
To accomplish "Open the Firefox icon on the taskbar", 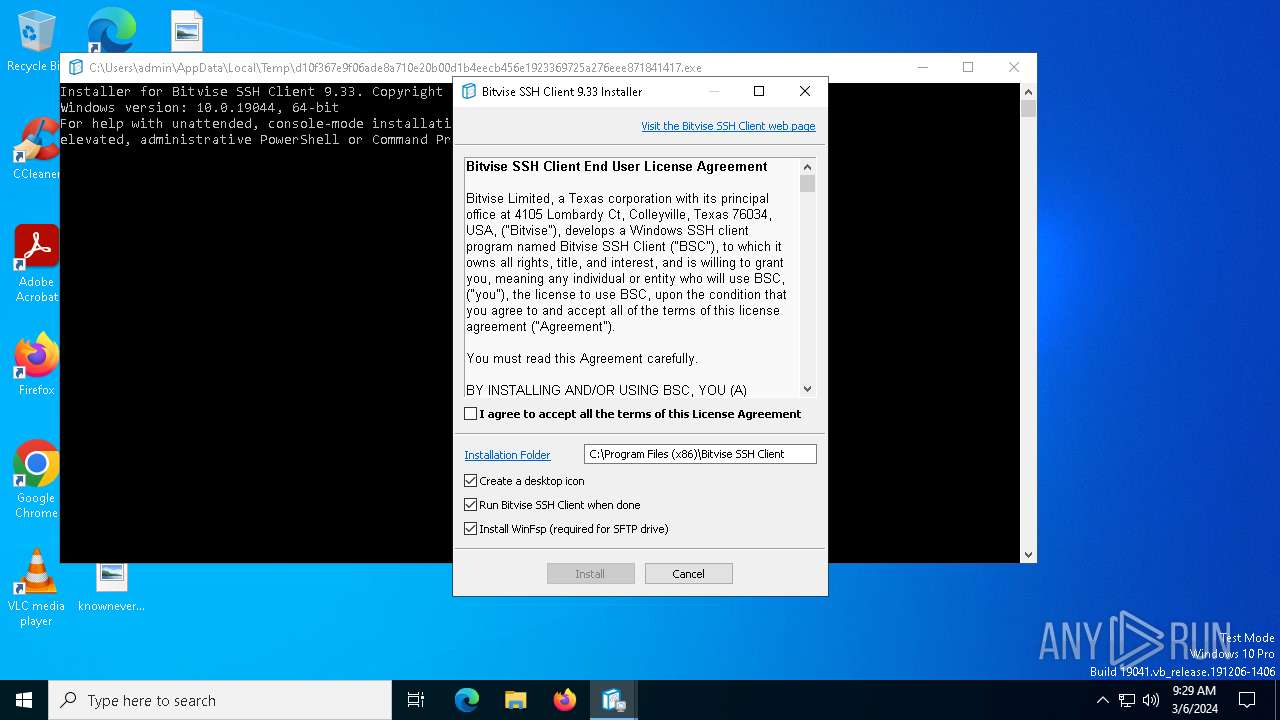I will tap(565, 700).
